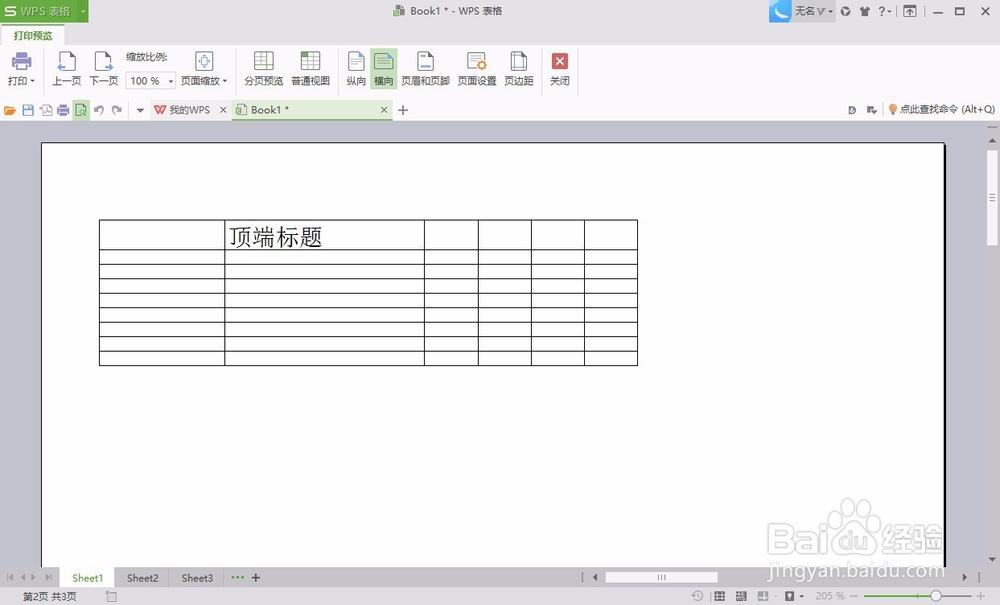1000x605 pixels.
Task: Go to next page (下一页)
Action: coord(103,68)
